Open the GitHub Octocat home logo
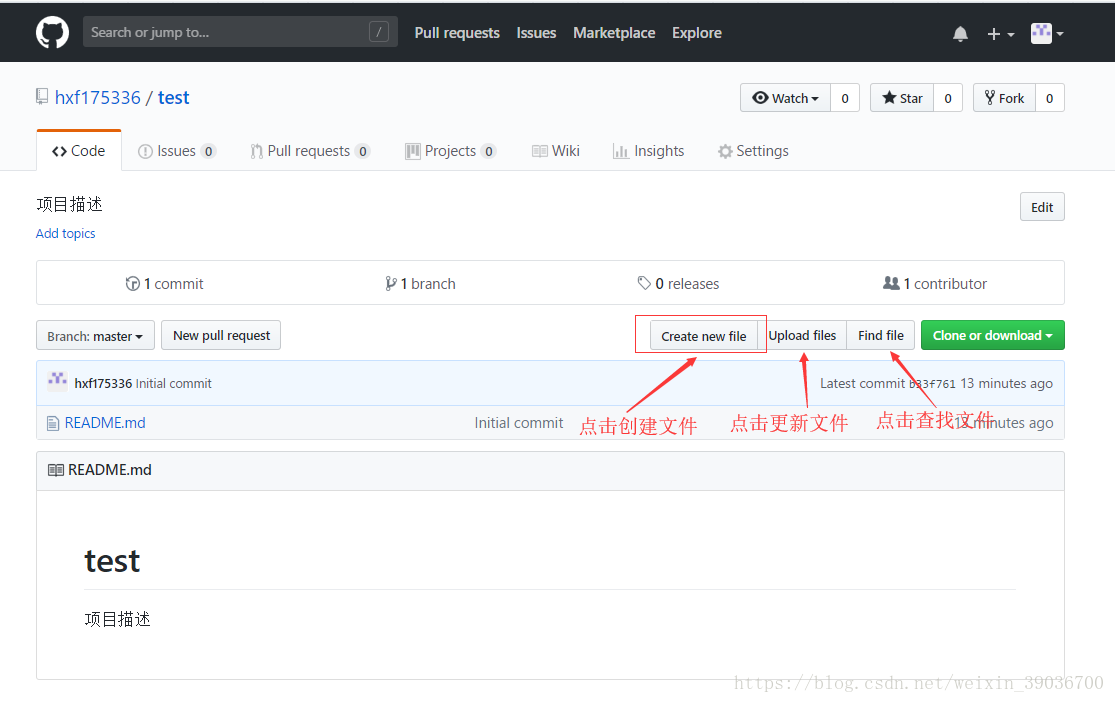Image resolution: width=1115 pixels, height=703 pixels. (x=53, y=33)
